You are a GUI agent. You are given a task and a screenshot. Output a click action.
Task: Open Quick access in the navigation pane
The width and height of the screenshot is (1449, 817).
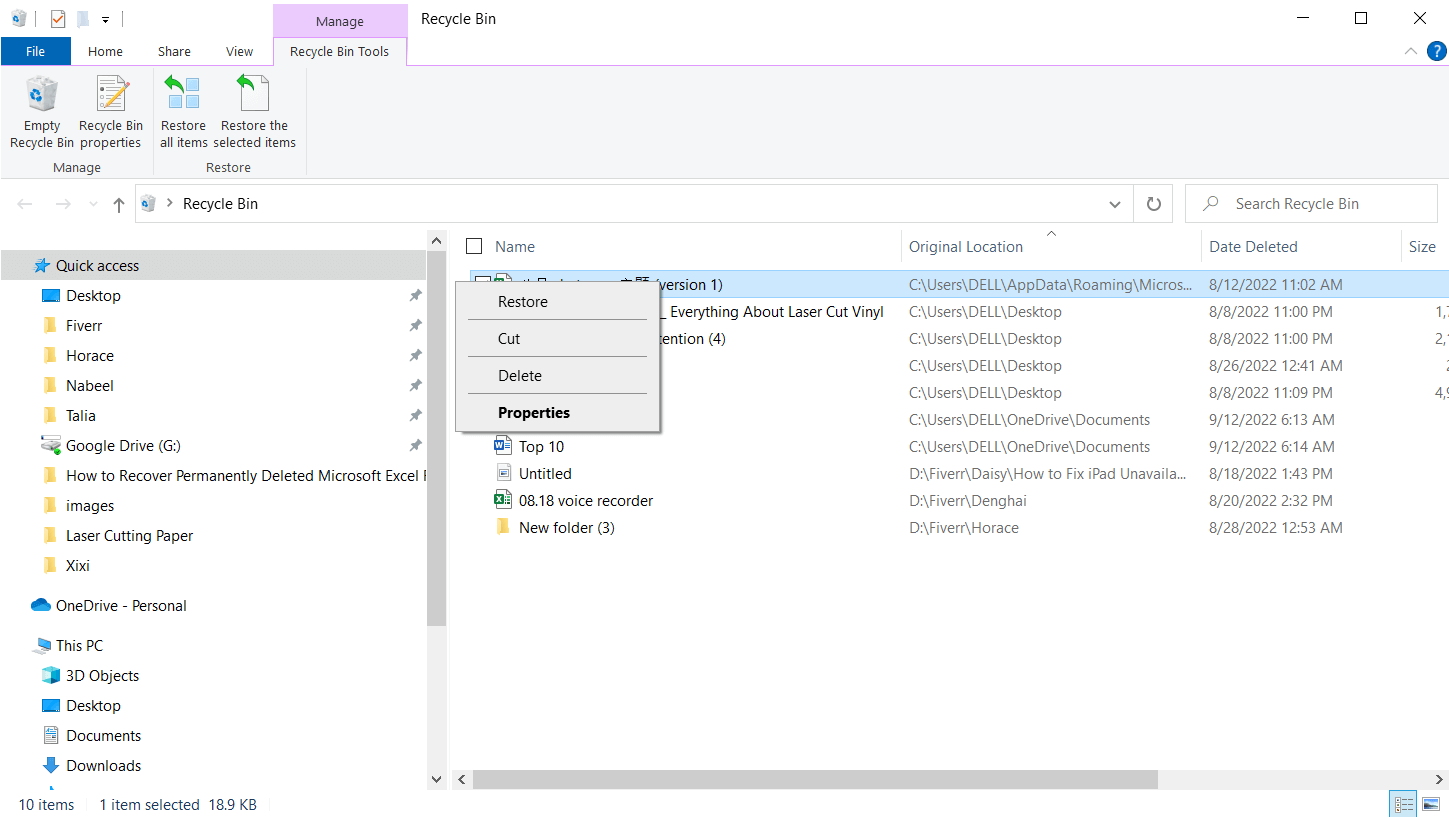(x=86, y=266)
